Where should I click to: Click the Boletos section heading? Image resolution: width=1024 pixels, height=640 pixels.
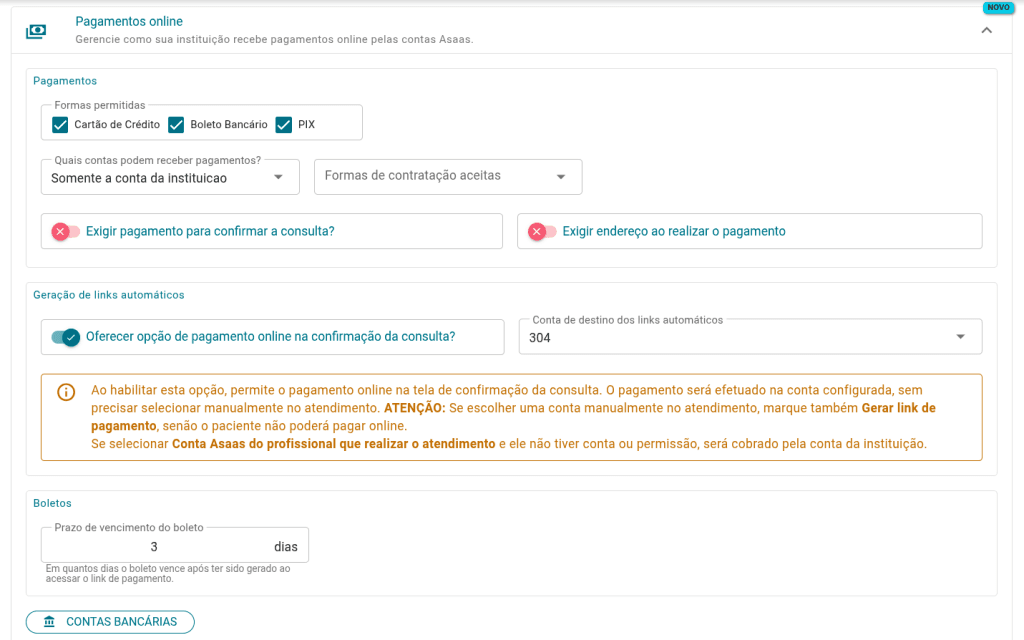click(x=52, y=504)
